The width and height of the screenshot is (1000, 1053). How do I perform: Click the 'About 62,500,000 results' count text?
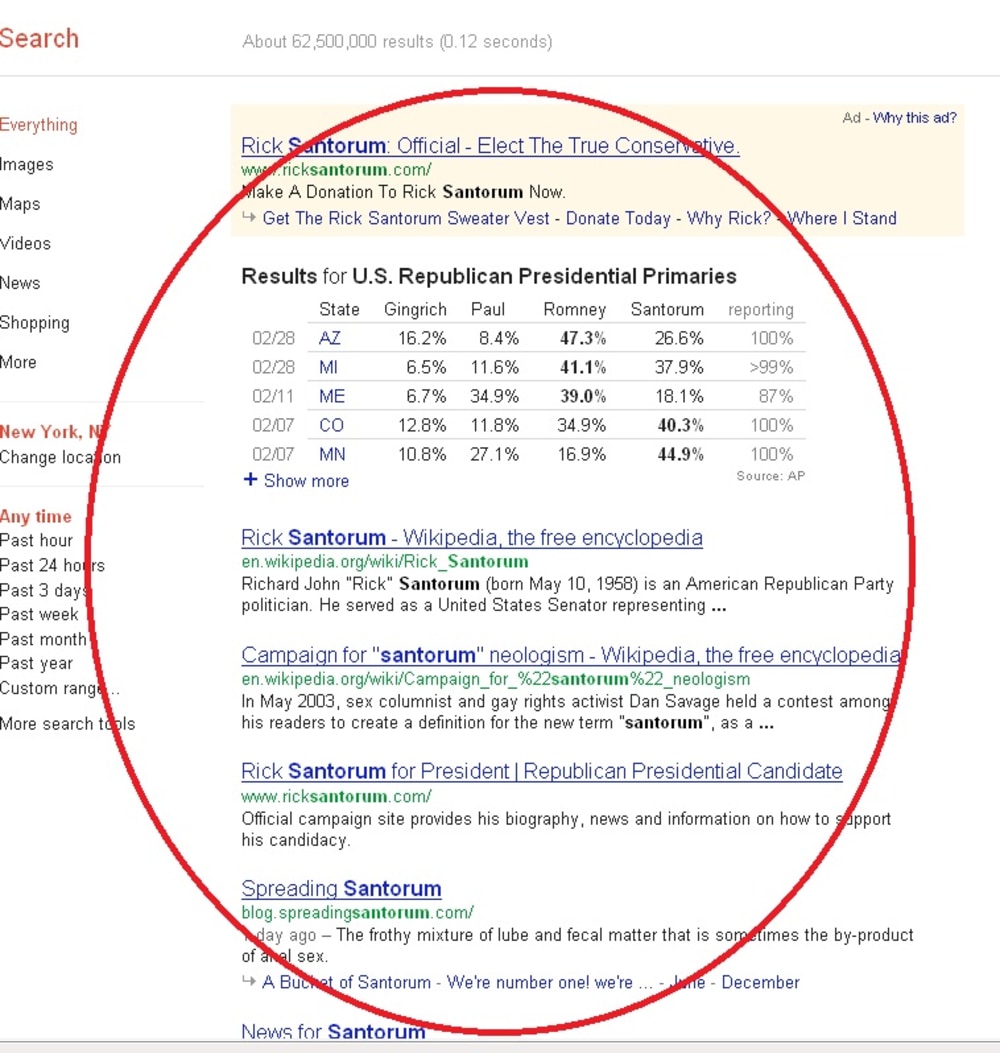coord(397,42)
